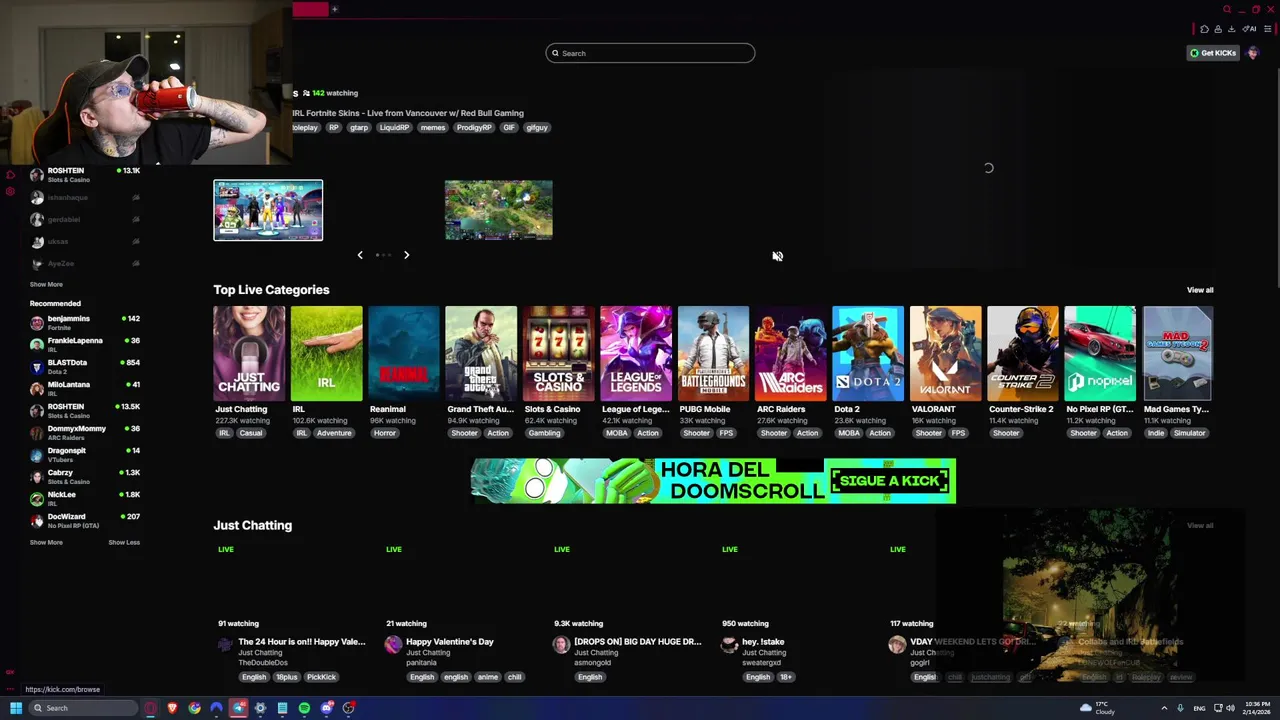Click the Horror tag under Reanimal
Screen dimensions: 1280x720
(385, 433)
